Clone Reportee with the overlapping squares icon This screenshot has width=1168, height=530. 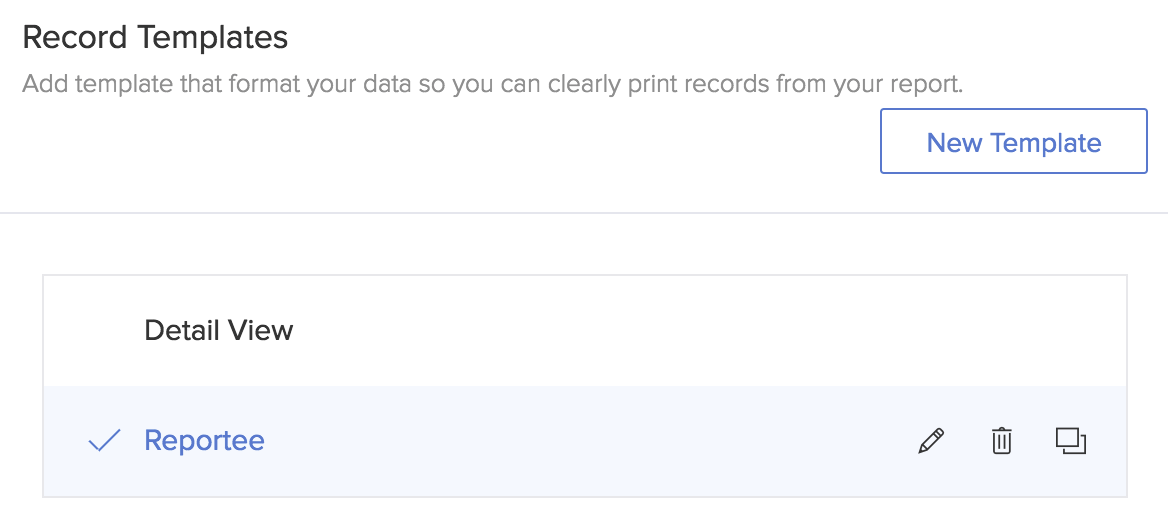pos(1071,441)
